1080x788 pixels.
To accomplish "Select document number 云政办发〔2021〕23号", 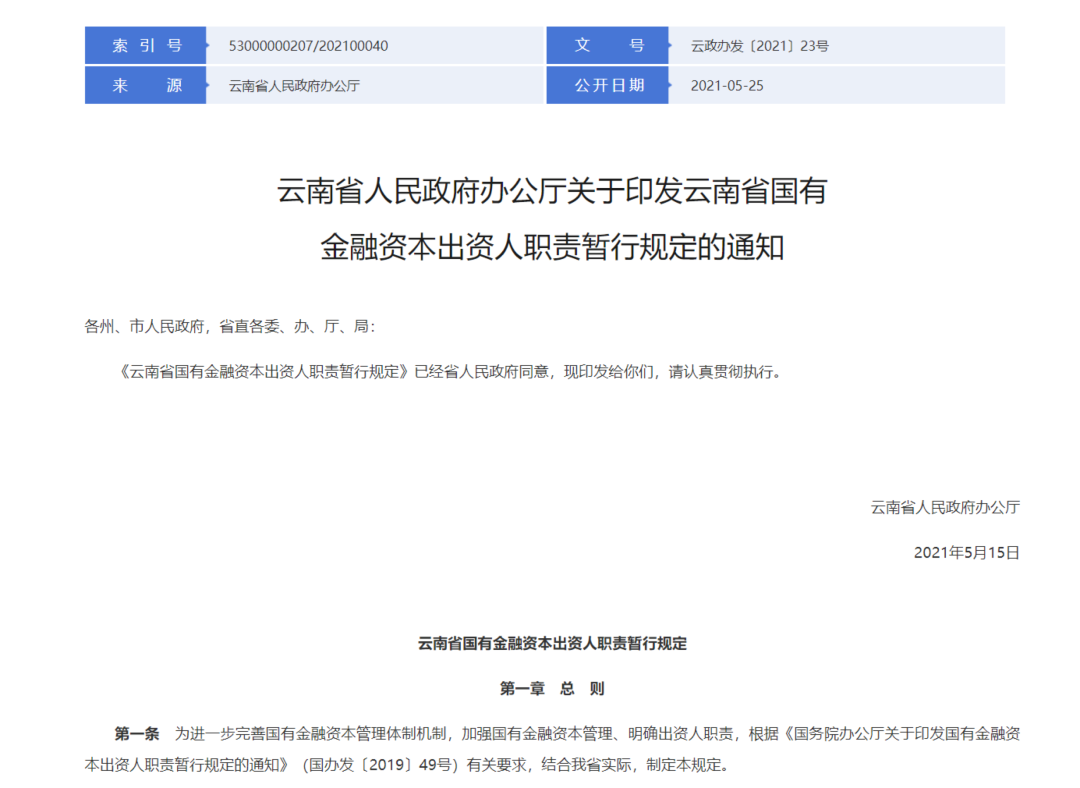I will click(760, 46).
